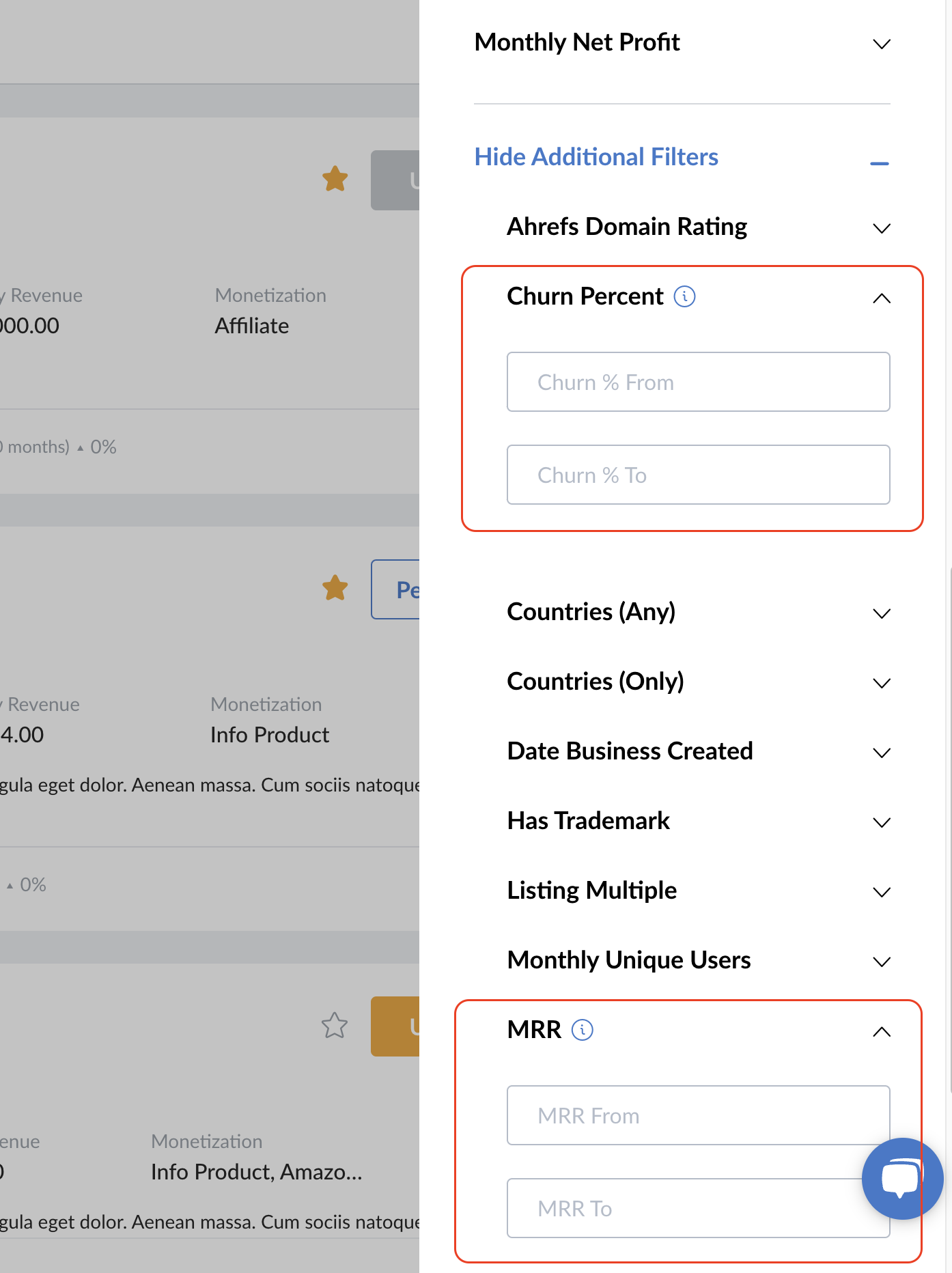
Task: Open the Countries (Any) filter
Action: coord(882,613)
